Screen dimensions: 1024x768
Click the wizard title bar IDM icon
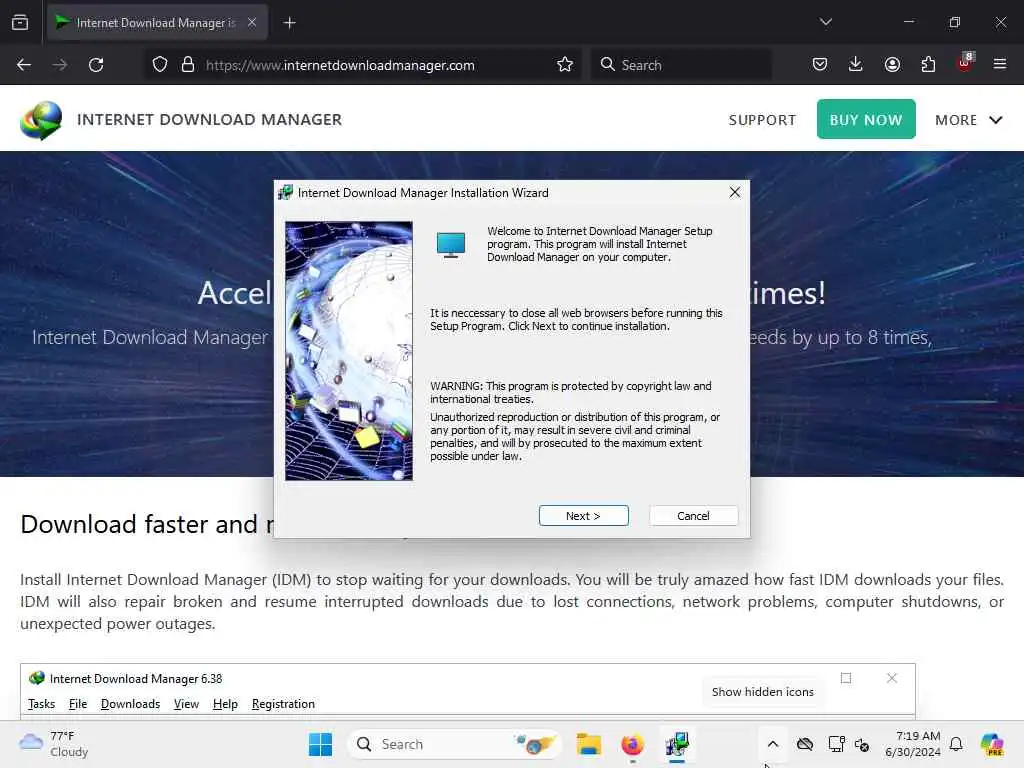point(285,193)
